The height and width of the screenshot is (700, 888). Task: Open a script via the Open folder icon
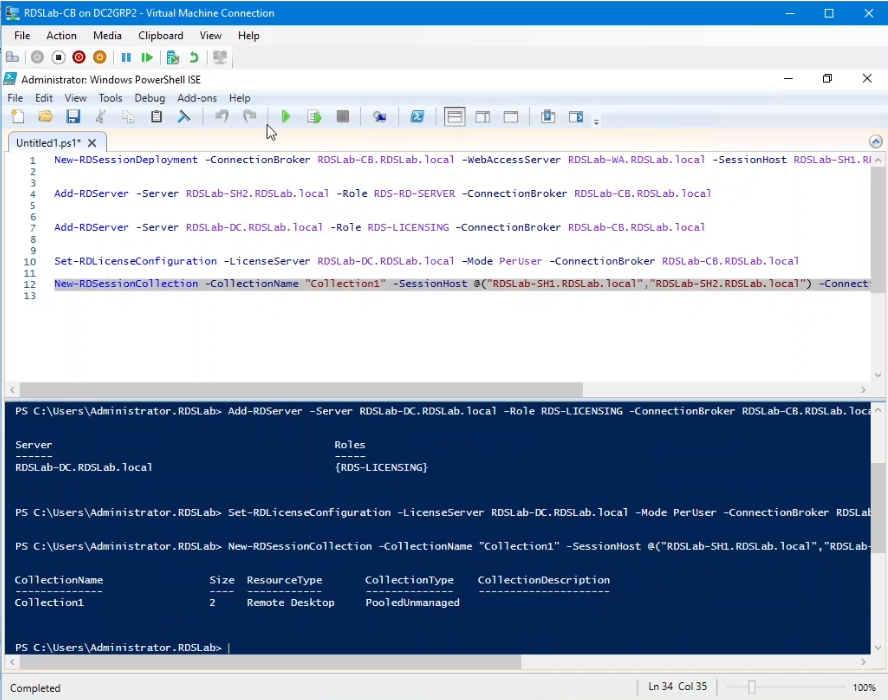click(x=44, y=116)
